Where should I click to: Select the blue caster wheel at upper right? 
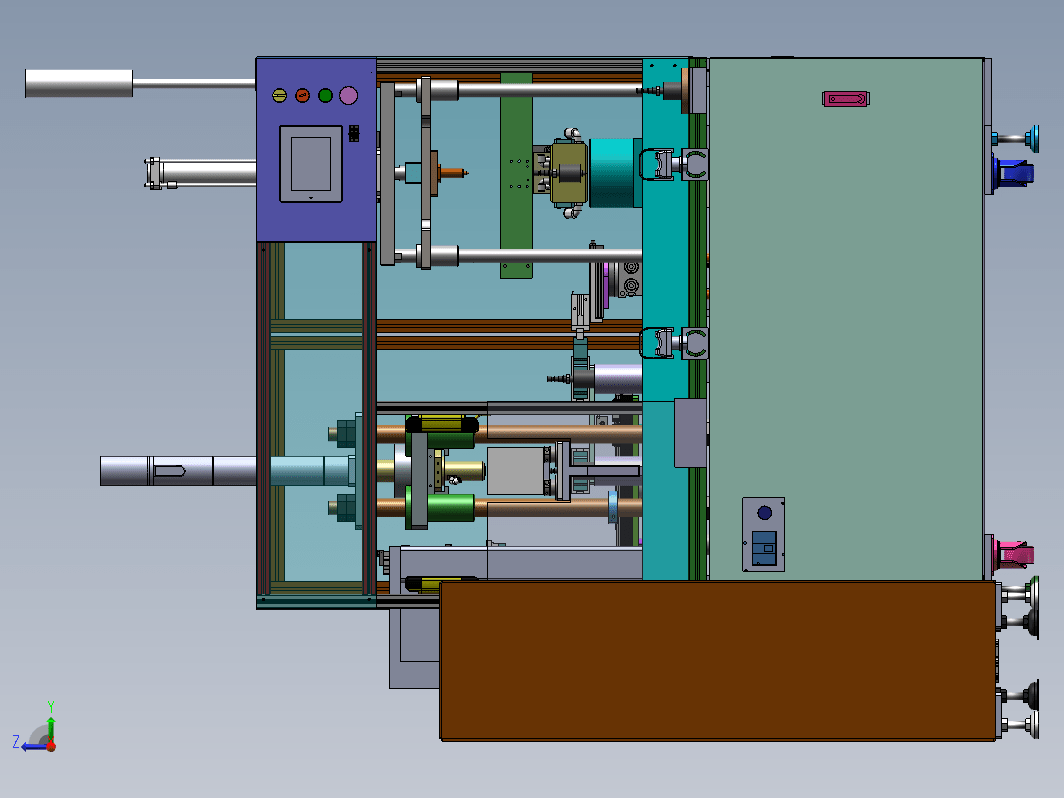[1014, 172]
